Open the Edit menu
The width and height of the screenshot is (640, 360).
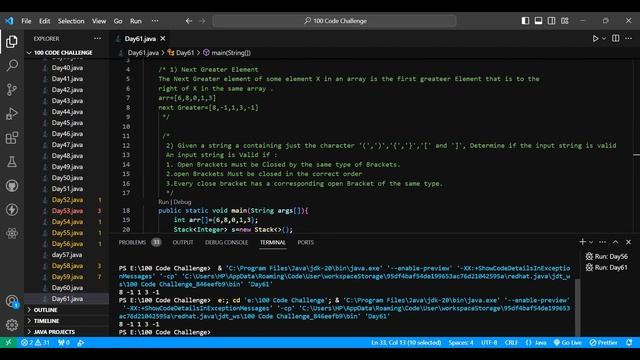pyautogui.click(x=44, y=21)
